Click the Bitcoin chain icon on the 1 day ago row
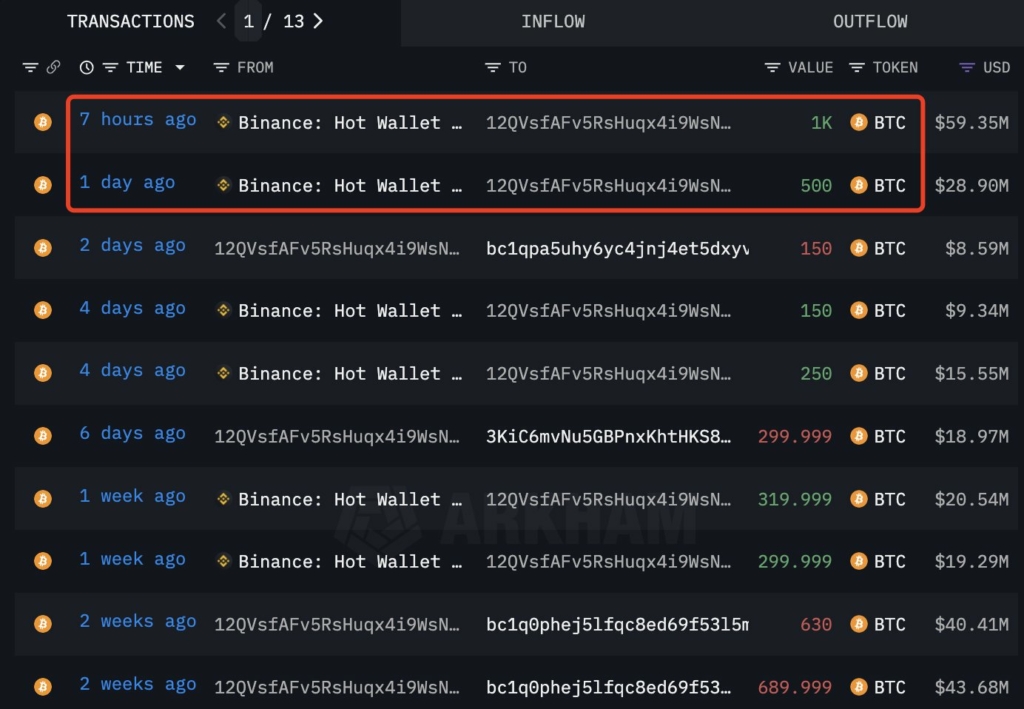 [43, 185]
